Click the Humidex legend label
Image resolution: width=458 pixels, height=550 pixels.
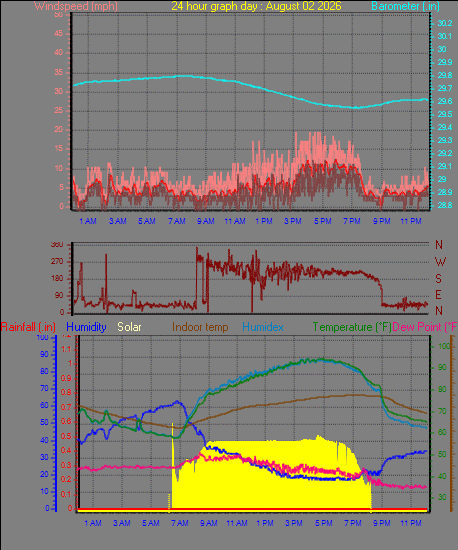coord(263,327)
